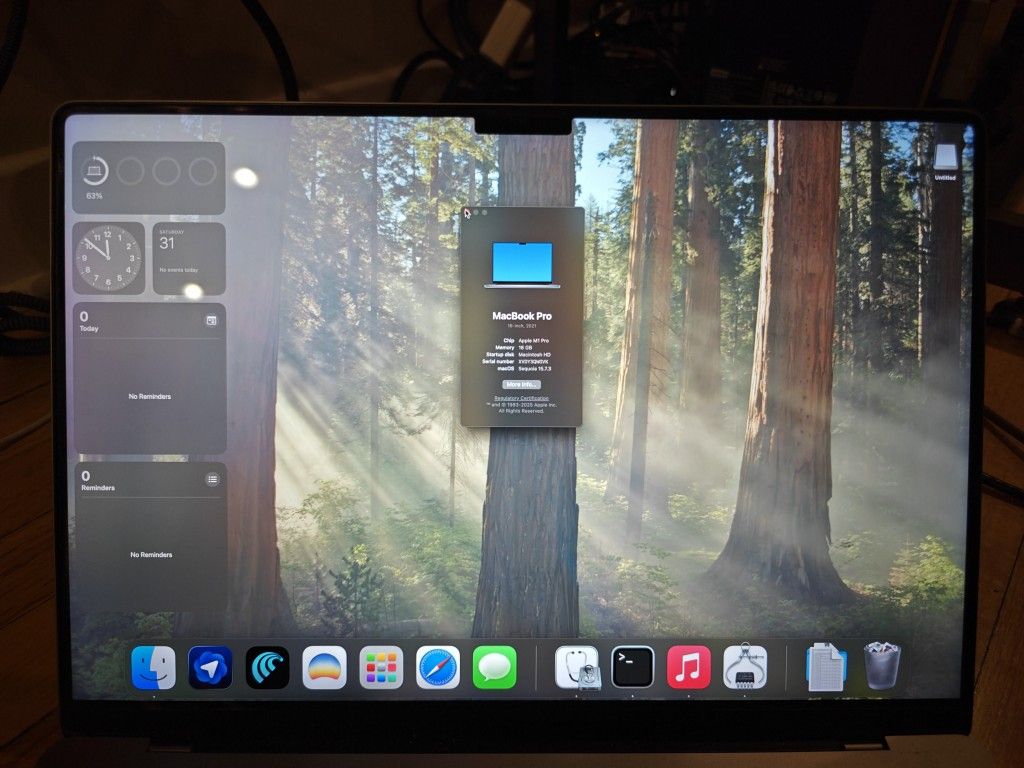Open System Information chip icon in dock
Image resolution: width=1024 pixels, height=768 pixels.
745,667
